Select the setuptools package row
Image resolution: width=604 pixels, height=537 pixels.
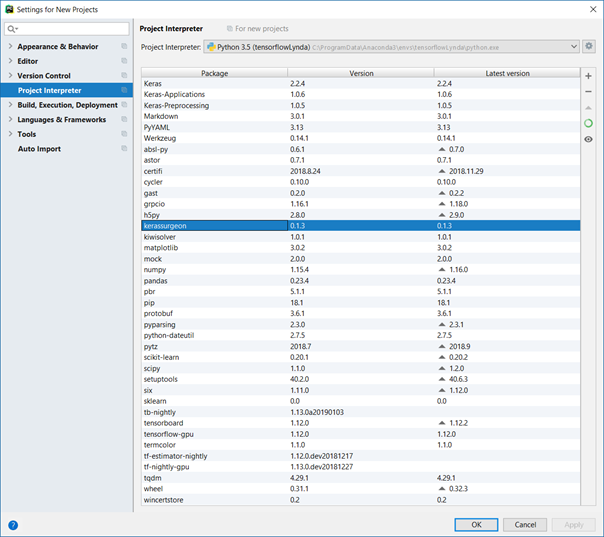[361, 379]
